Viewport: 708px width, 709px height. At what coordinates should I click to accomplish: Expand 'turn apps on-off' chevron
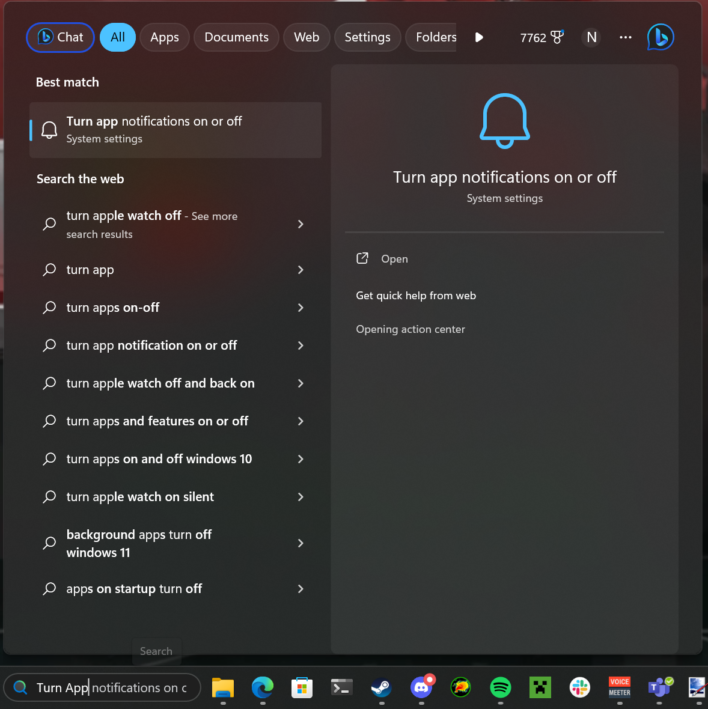tap(301, 307)
